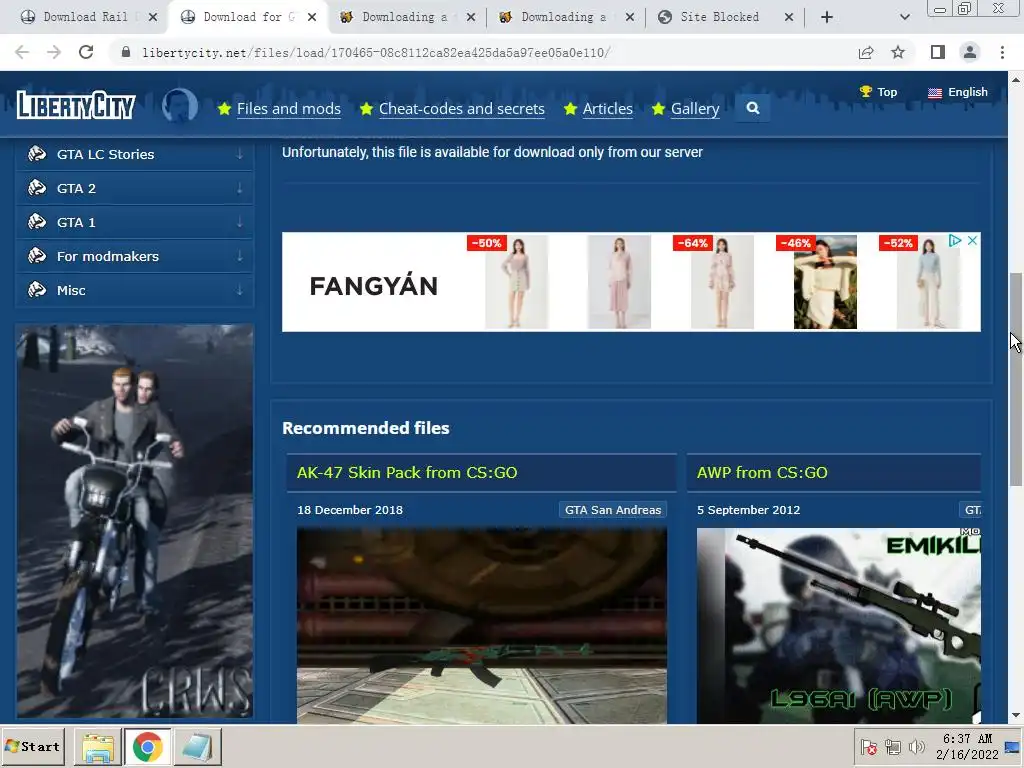
Task: Click the GTA 2 sidebar icon
Action: 37,187
